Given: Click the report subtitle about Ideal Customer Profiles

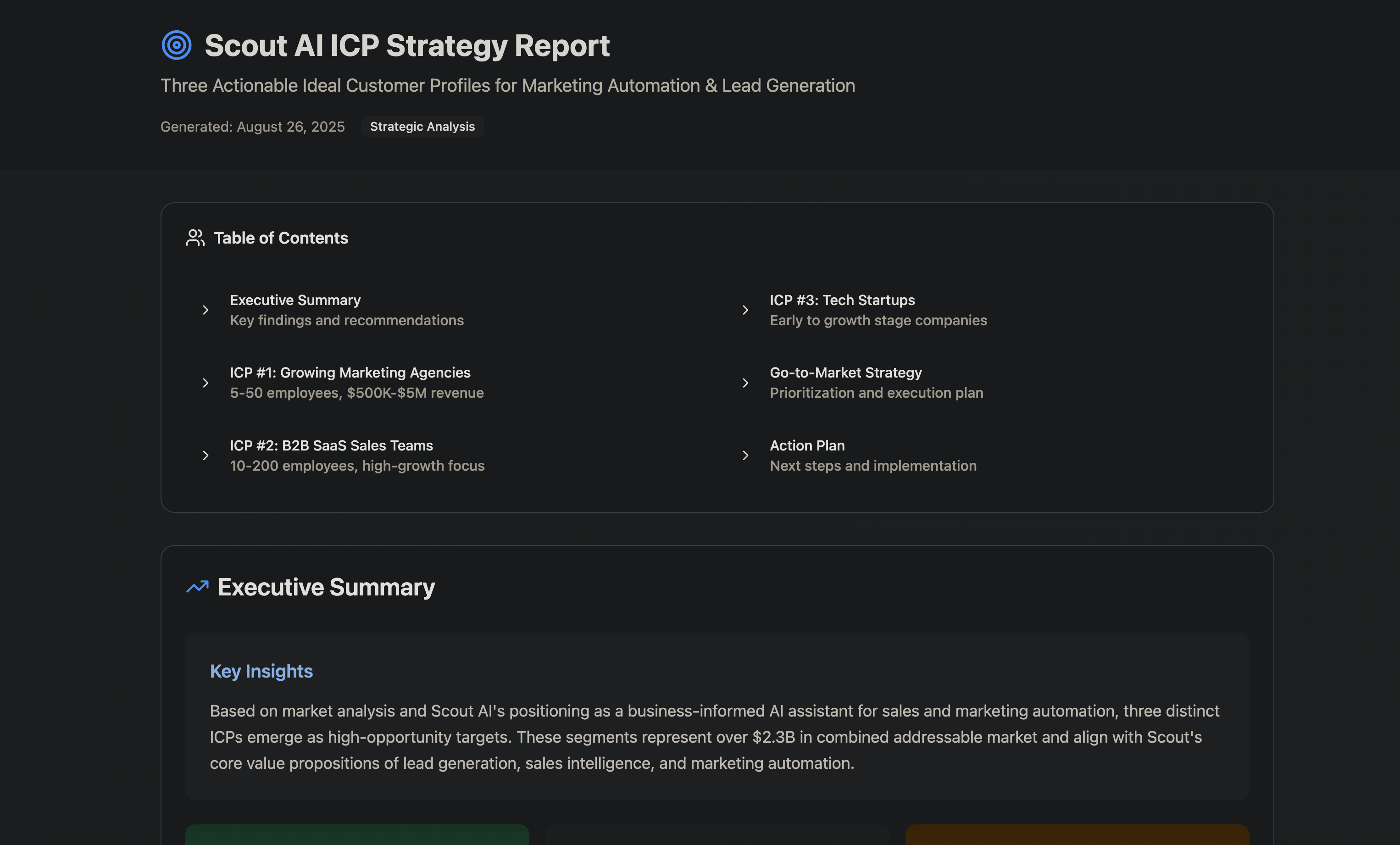Looking at the screenshot, I should 507,85.
